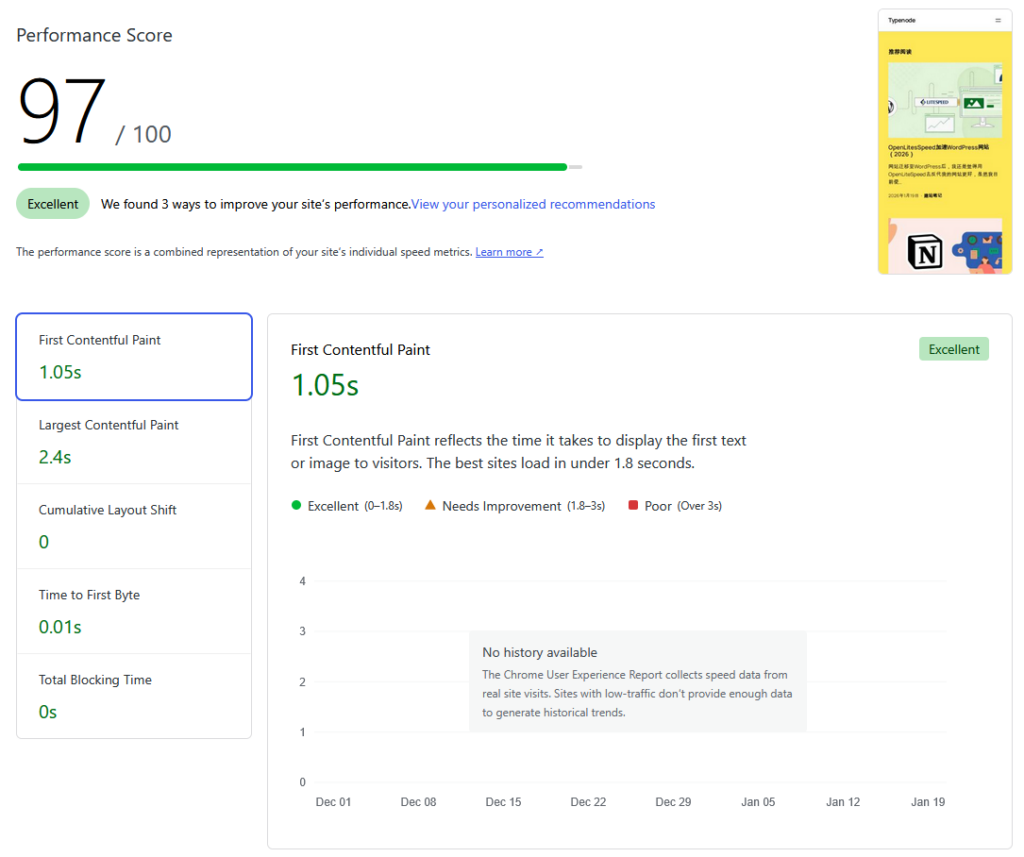
Task: Click the LiteSpeed article image in preview
Action: 944,100
